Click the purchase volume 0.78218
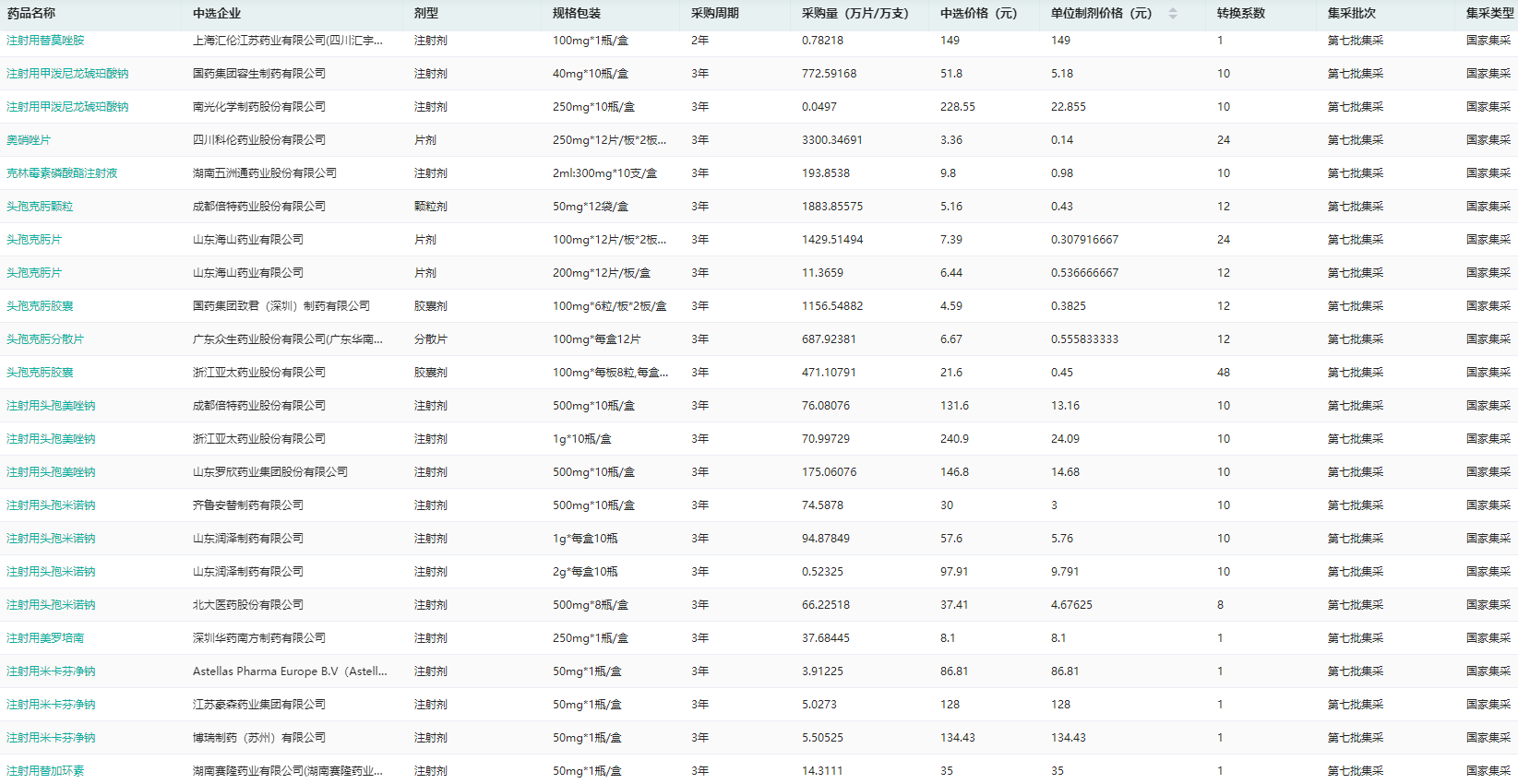1518x784 pixels. pos(823,41)
